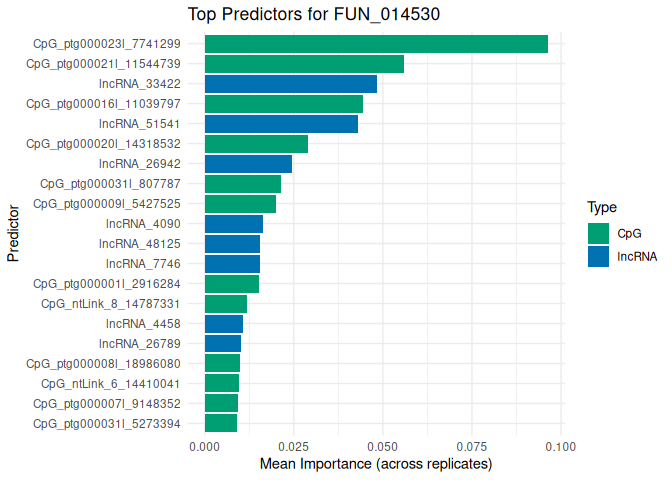
Task: Click the CpG_ptg000021l_11544739 bar
Action: [304, 64]
